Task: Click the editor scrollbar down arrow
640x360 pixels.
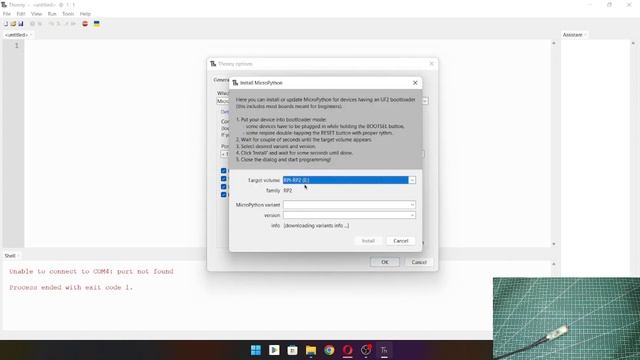Action: [554, 244]
